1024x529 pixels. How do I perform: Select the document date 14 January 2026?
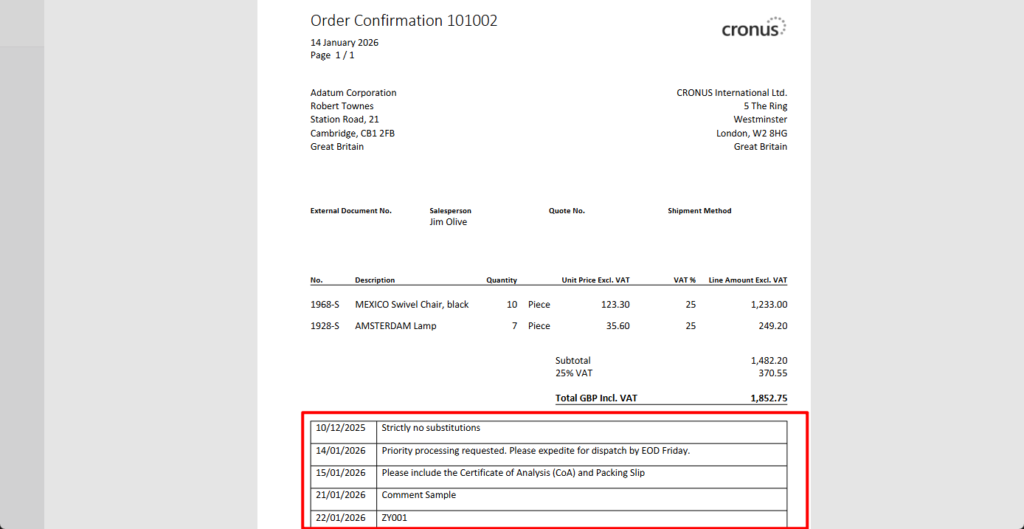click(344, 43)
